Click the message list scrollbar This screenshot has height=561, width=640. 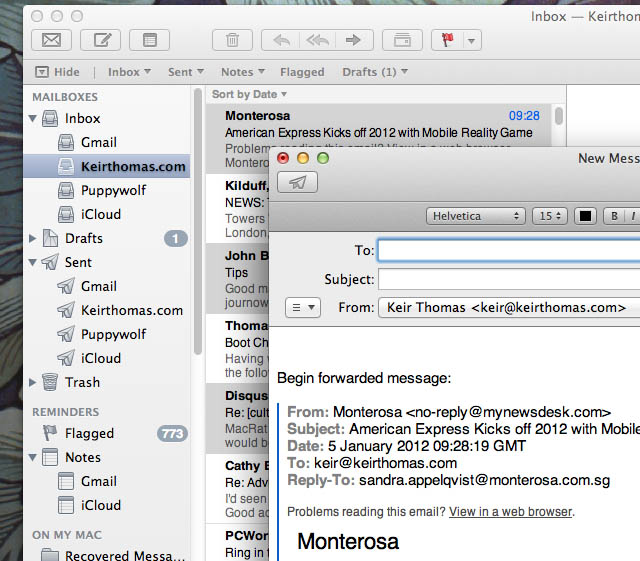pyautogui.click(x=559, y=116)
